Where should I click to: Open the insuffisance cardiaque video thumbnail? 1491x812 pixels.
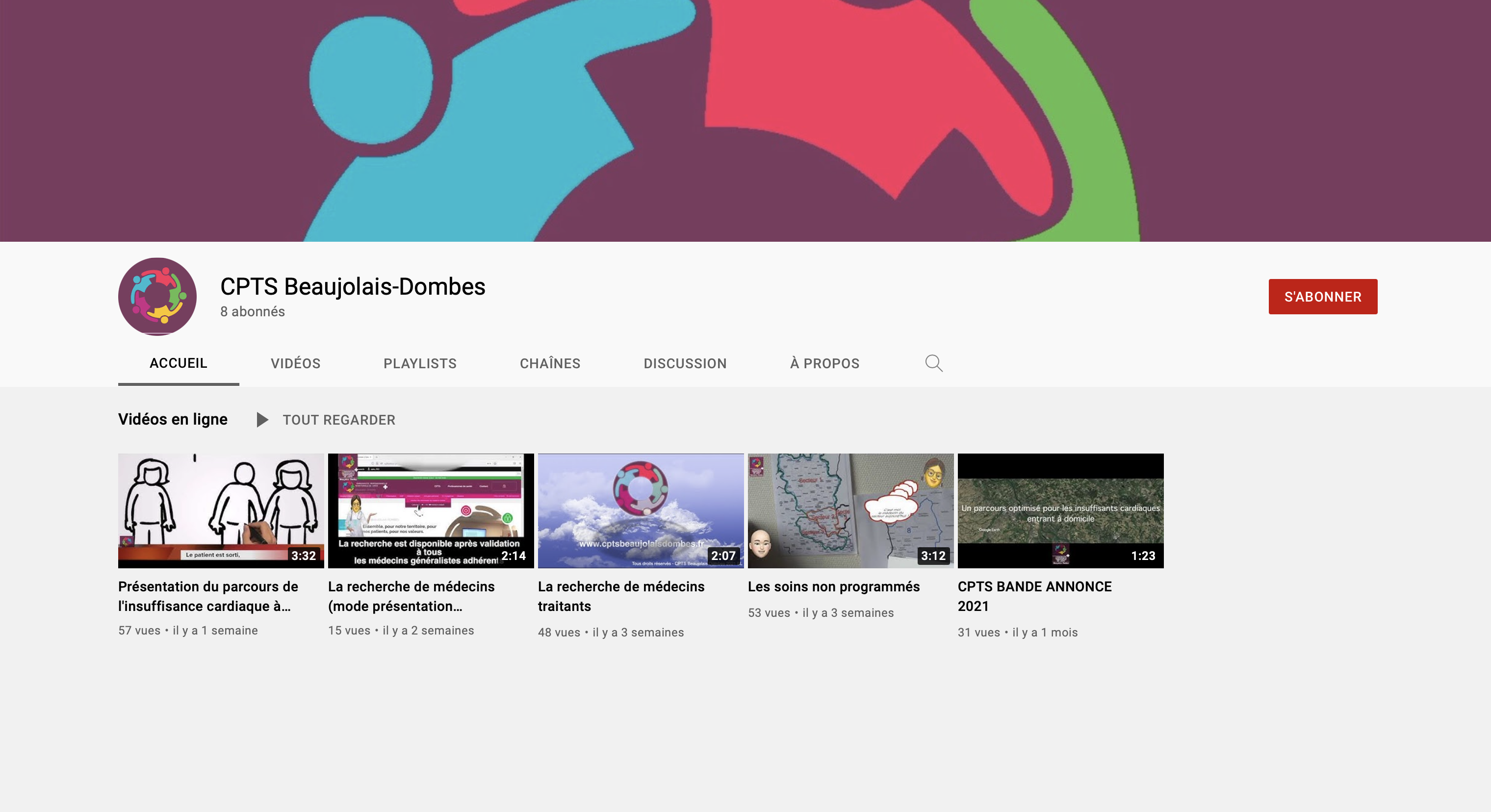point(221,510)
